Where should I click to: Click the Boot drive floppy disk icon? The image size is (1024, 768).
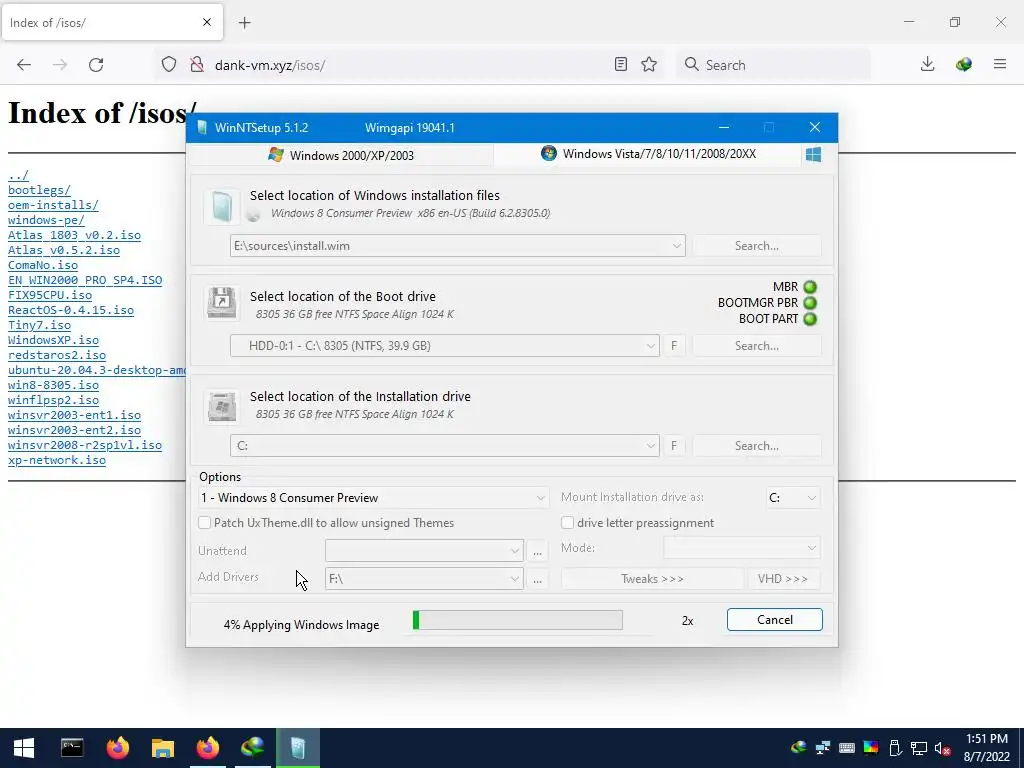[221, 302]
